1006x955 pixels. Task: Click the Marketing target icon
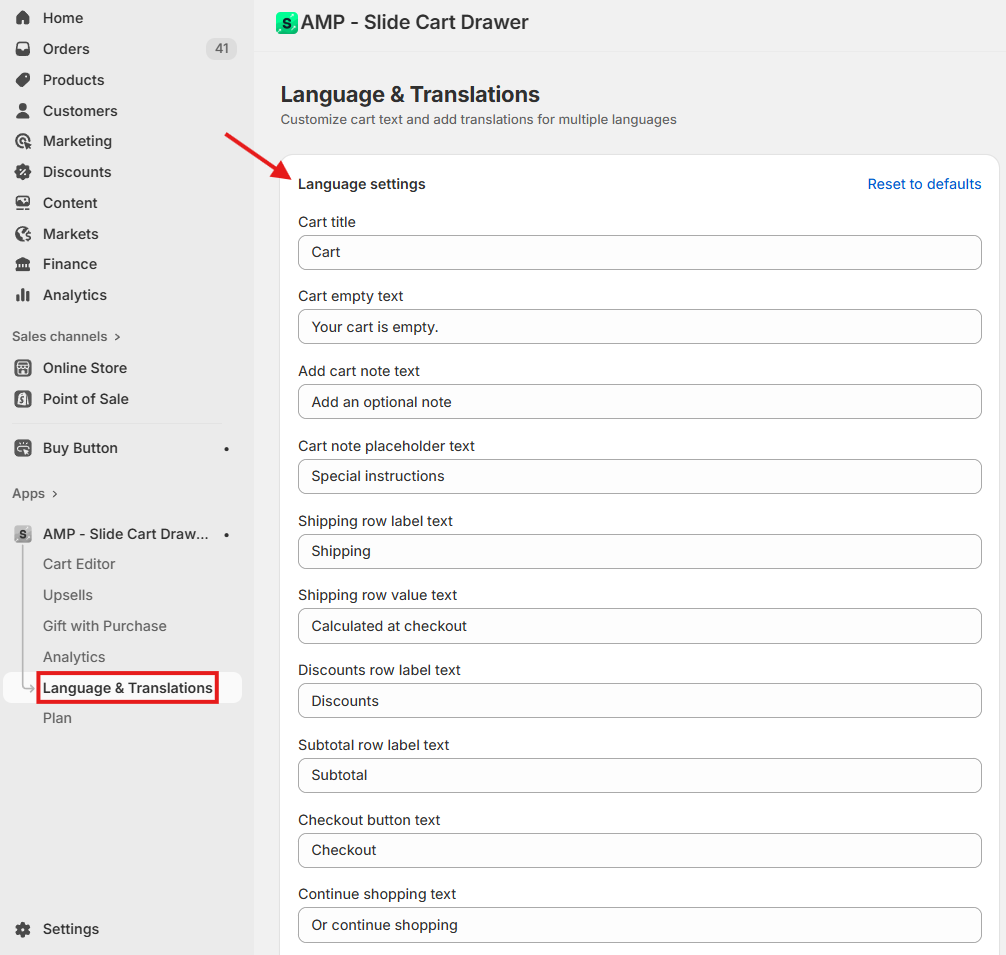23,141
